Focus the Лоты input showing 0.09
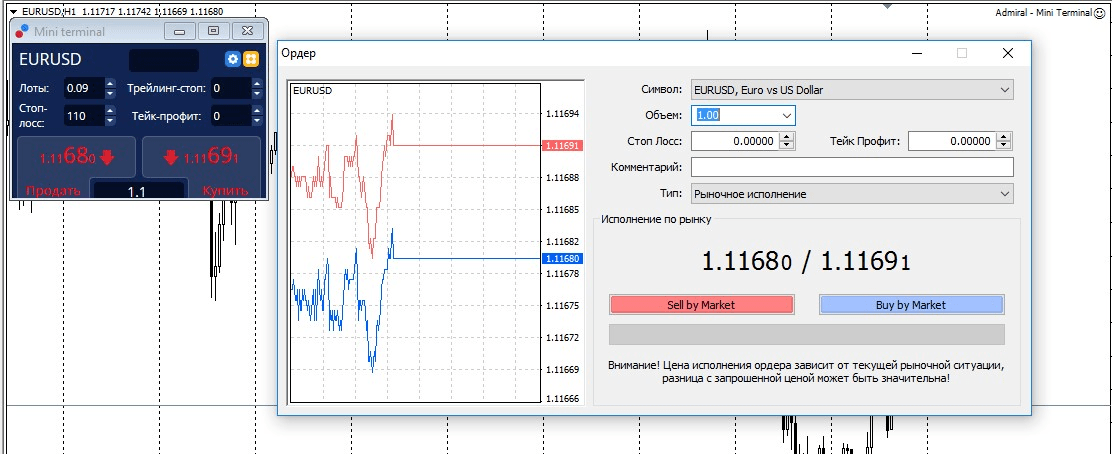The height and width of the screenshot is (454, 1112). coord(84,89)
